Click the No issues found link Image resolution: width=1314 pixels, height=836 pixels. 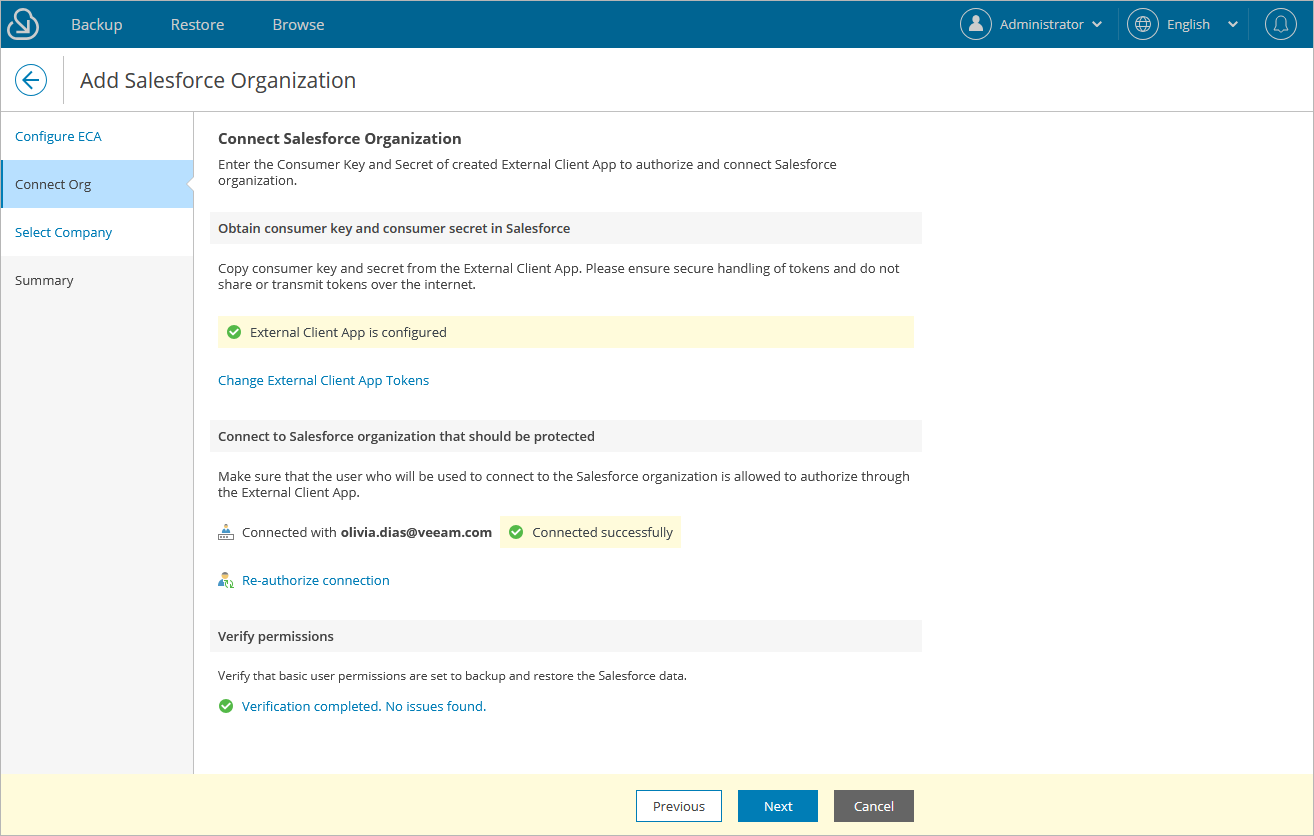(434, 706)
